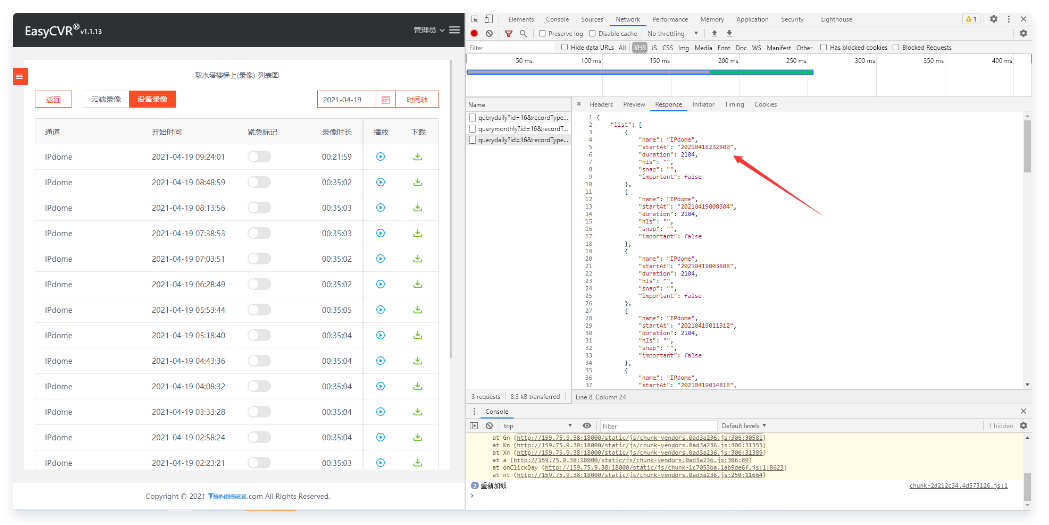Open the Performance tab
The image size is (1049, 525).
(670, 19)
